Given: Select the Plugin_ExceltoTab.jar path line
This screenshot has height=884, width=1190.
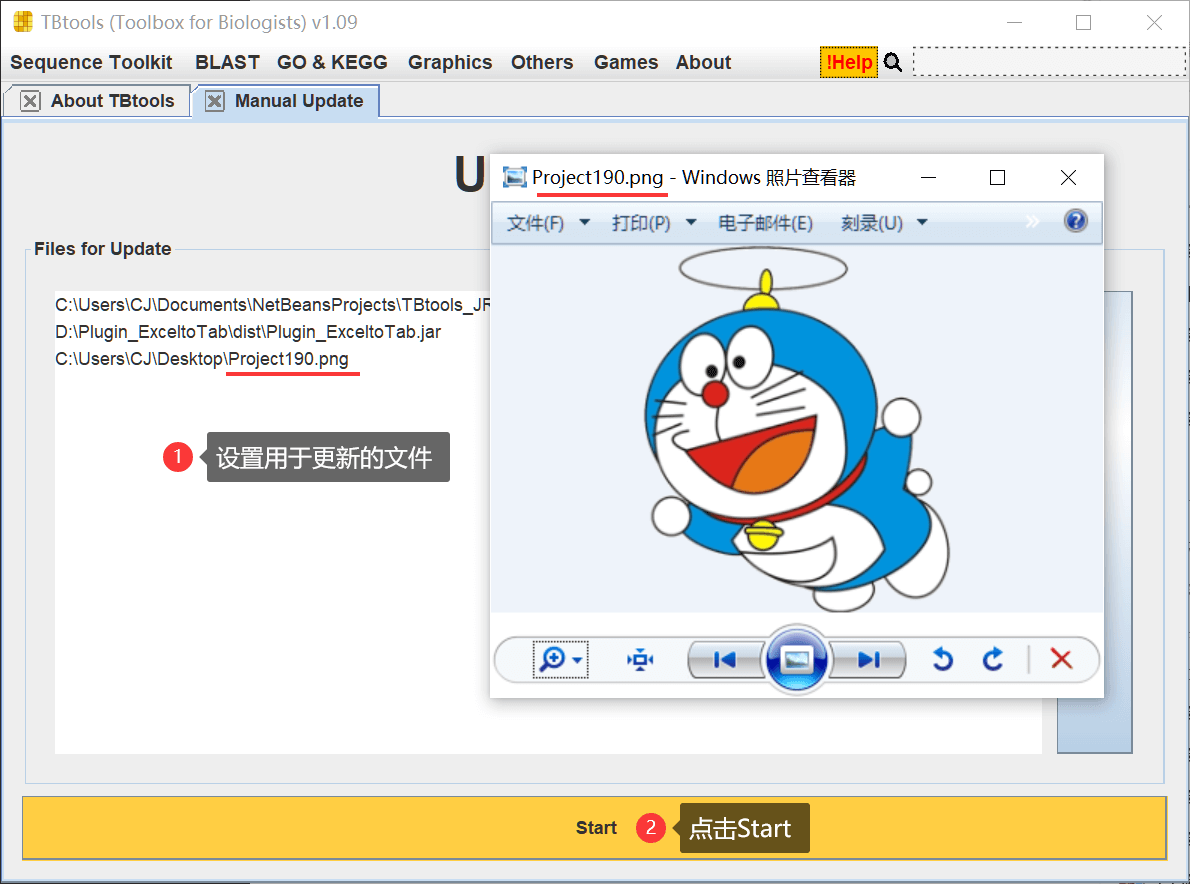Looking at the screenshot, I should (x=248, y=332).
